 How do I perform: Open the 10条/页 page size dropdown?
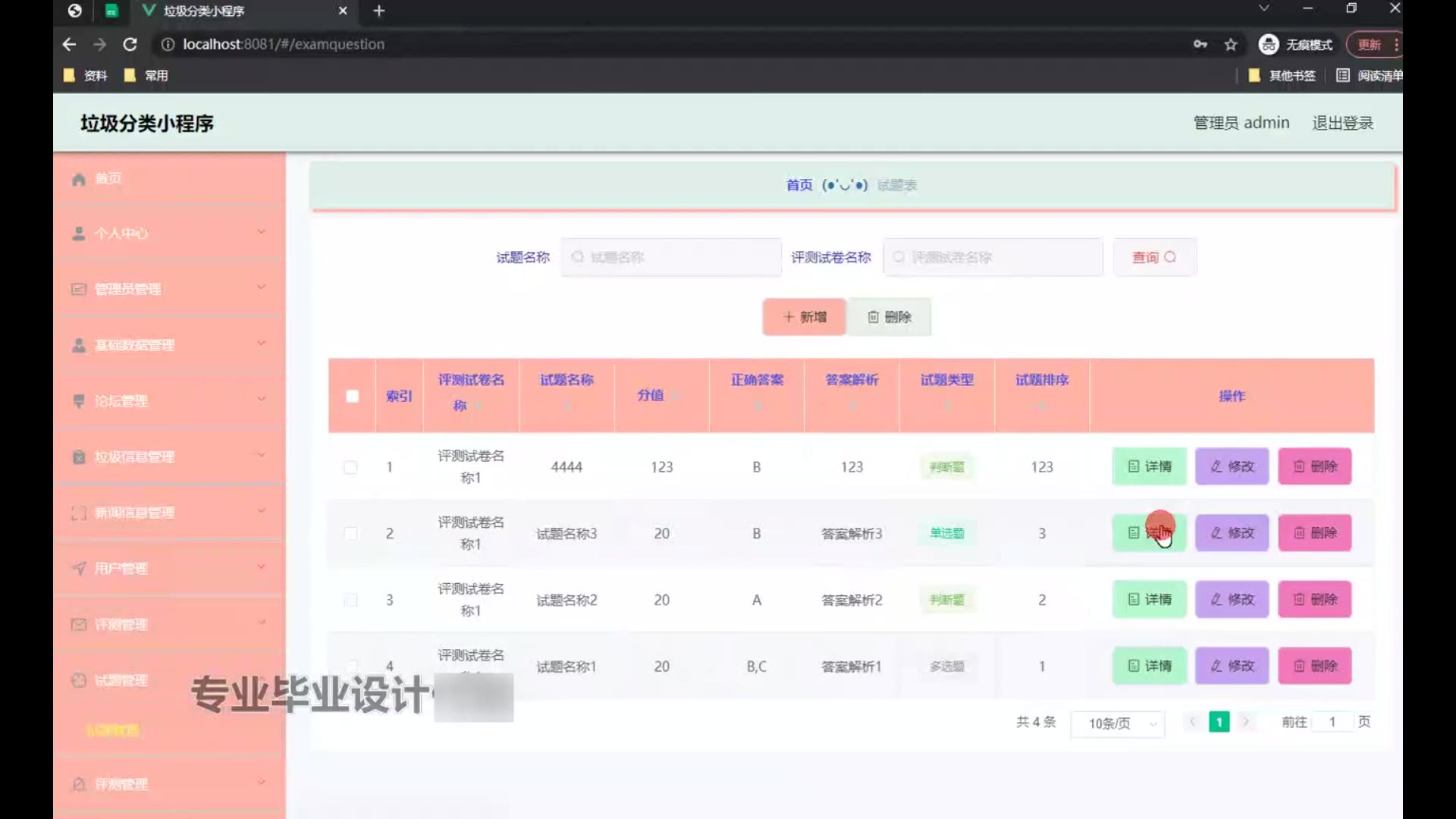[x=1118, y=723]
